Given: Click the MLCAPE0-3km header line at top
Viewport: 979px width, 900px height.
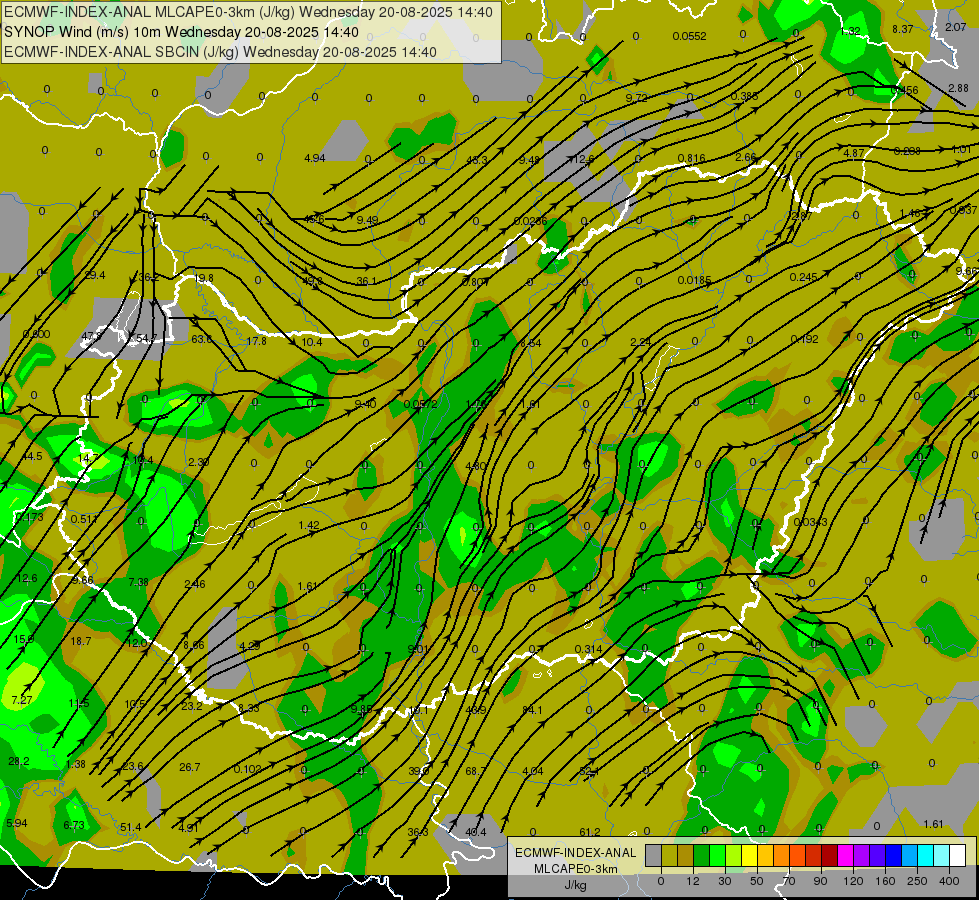Looking at the screenshot, I should pyautogui.click(x=248, y=12).
